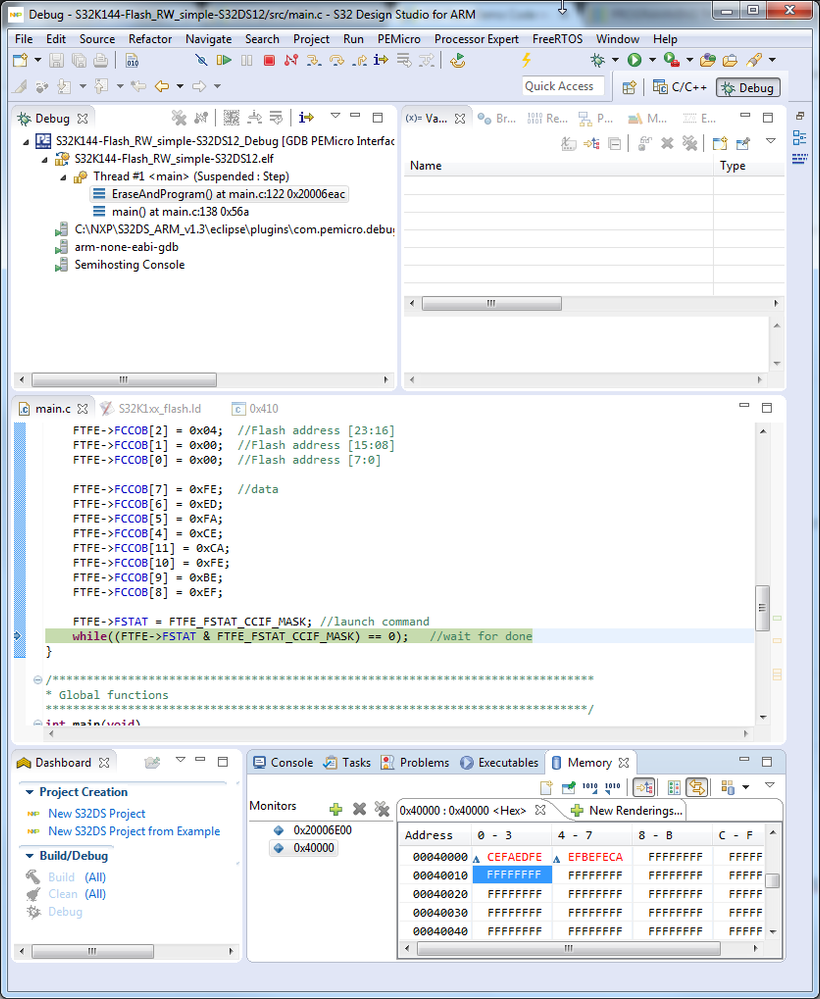Viewport: 820px width, 999px height.
Task: Click the green bug Debug launch icon
Action: (x=597, y=60)
